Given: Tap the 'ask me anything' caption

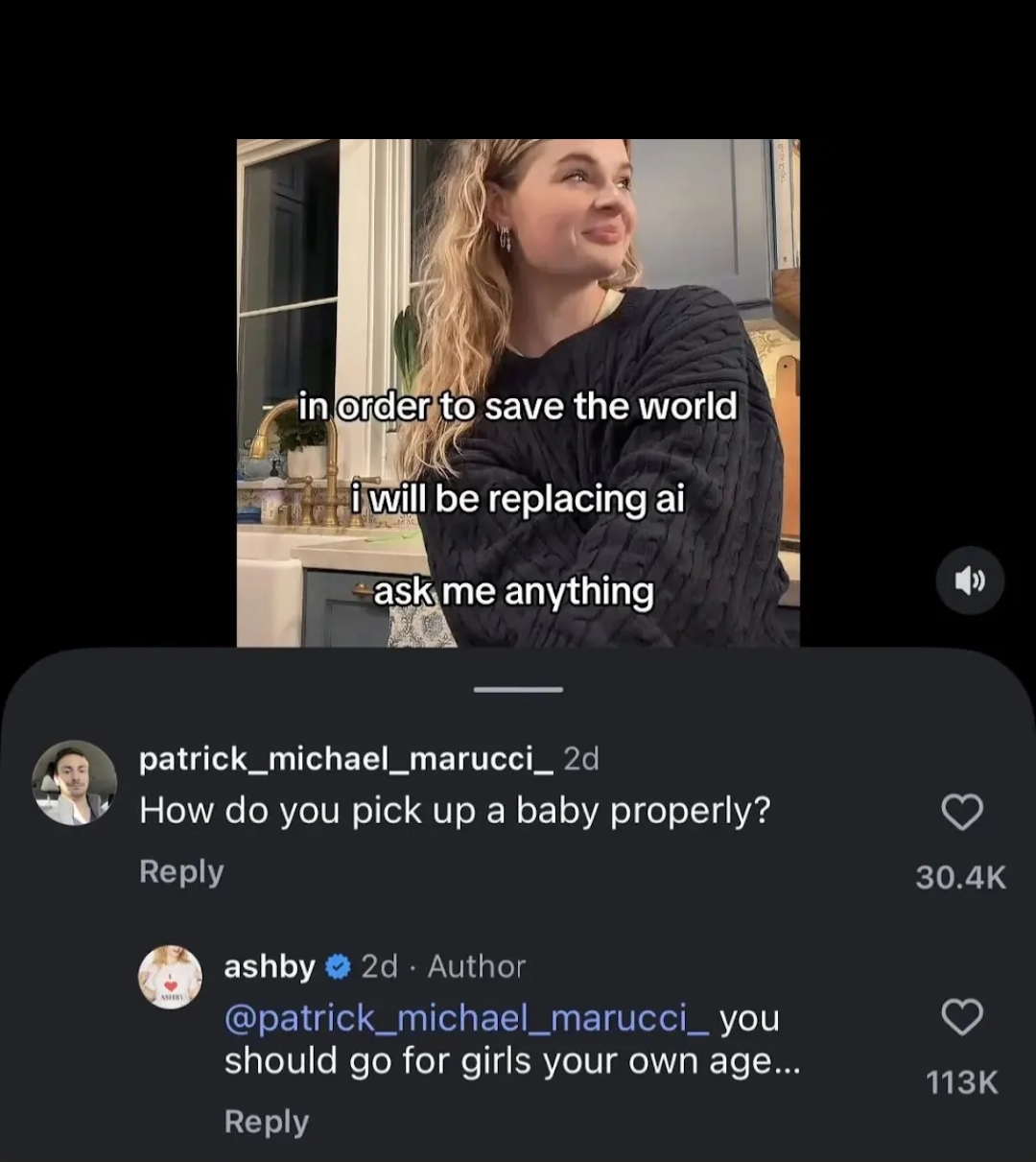Looking at the screenshot, I should 513,592.
